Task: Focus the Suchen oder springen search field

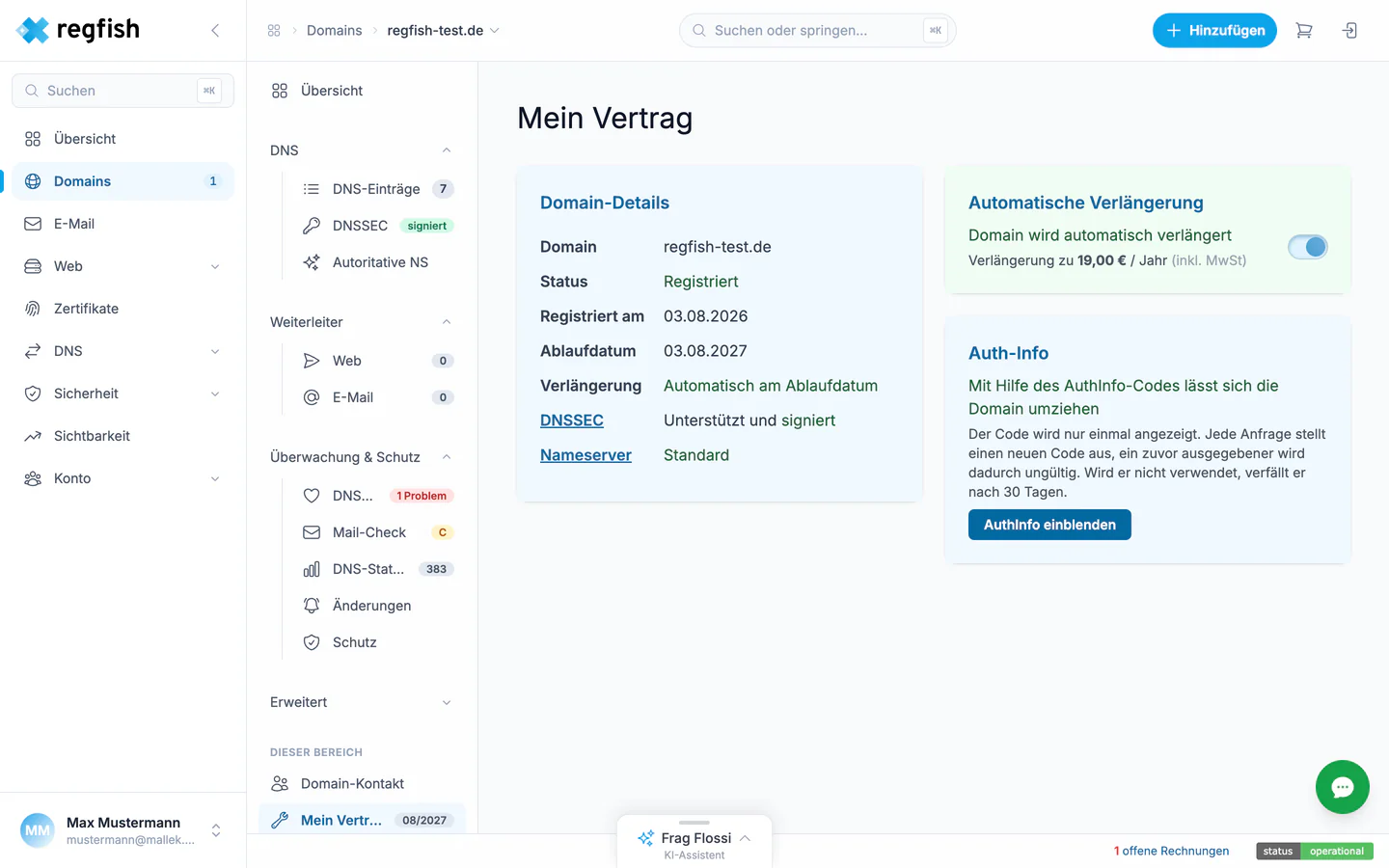Action: pos(818,31)
